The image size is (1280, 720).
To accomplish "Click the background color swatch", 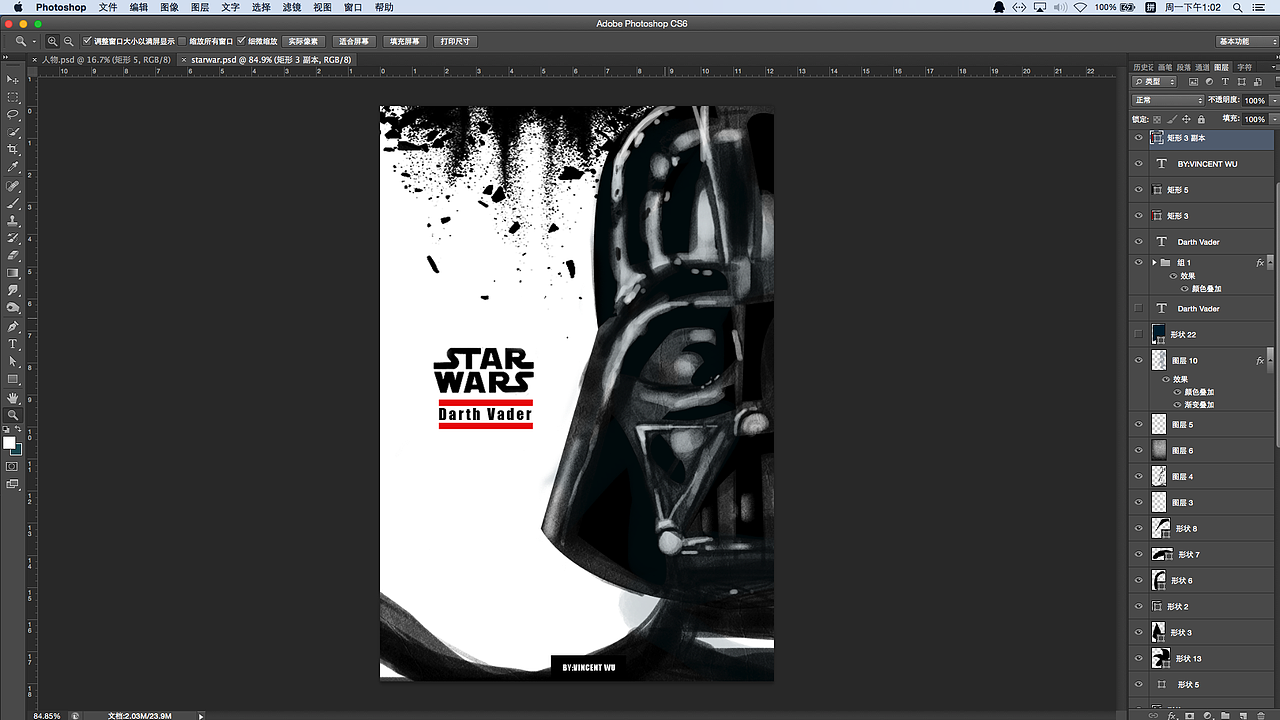I will pos(18,450).
